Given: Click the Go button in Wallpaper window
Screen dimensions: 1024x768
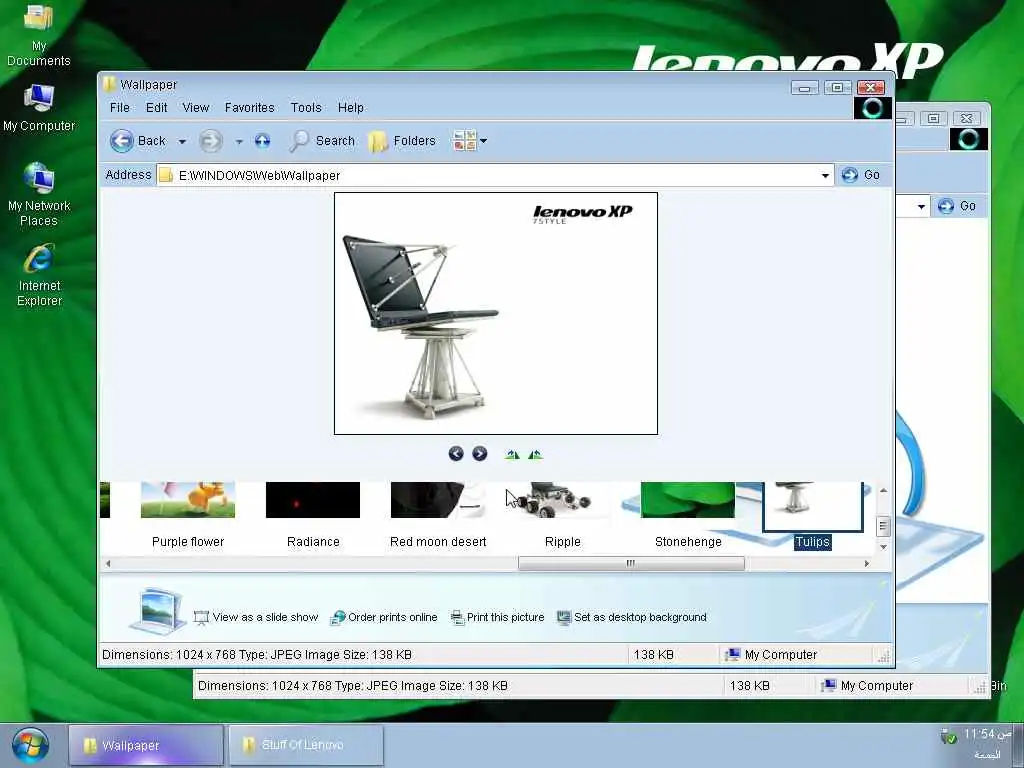Looking at the screenshot, I should (x=861, y=174).
